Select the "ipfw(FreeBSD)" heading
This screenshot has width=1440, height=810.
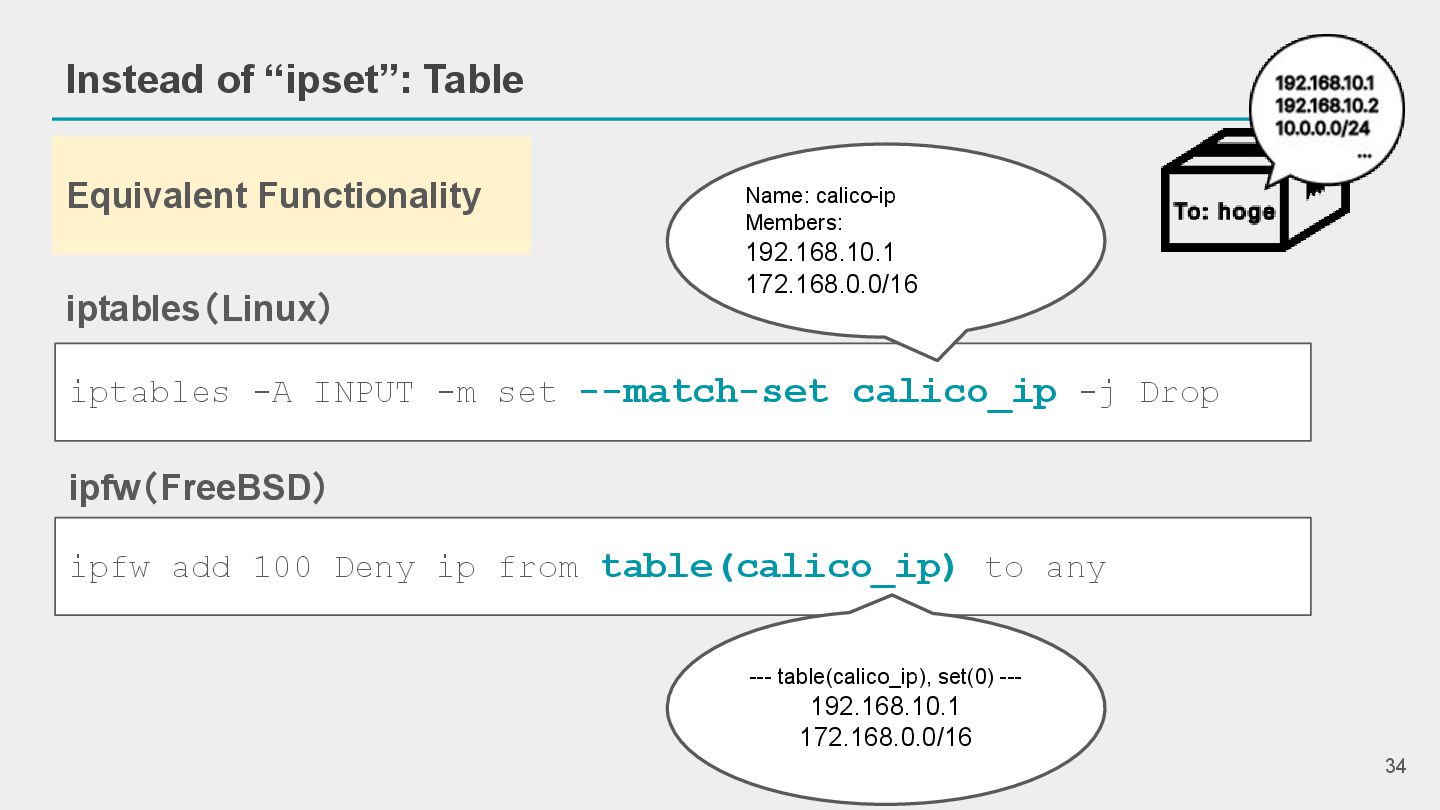tap(197, 488)
